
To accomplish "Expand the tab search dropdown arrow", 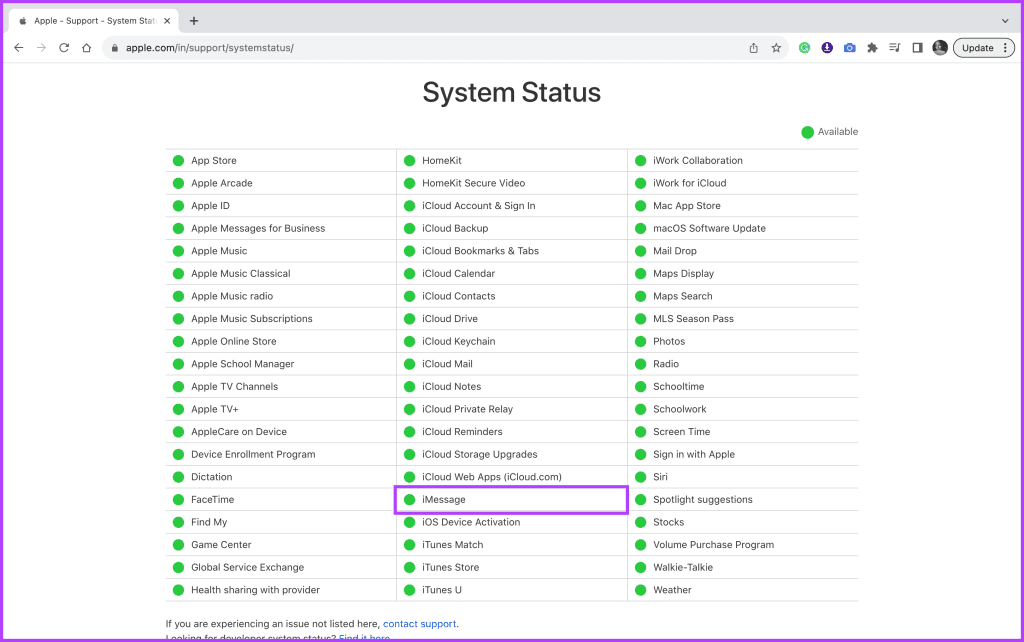I will coord(1004,21).
